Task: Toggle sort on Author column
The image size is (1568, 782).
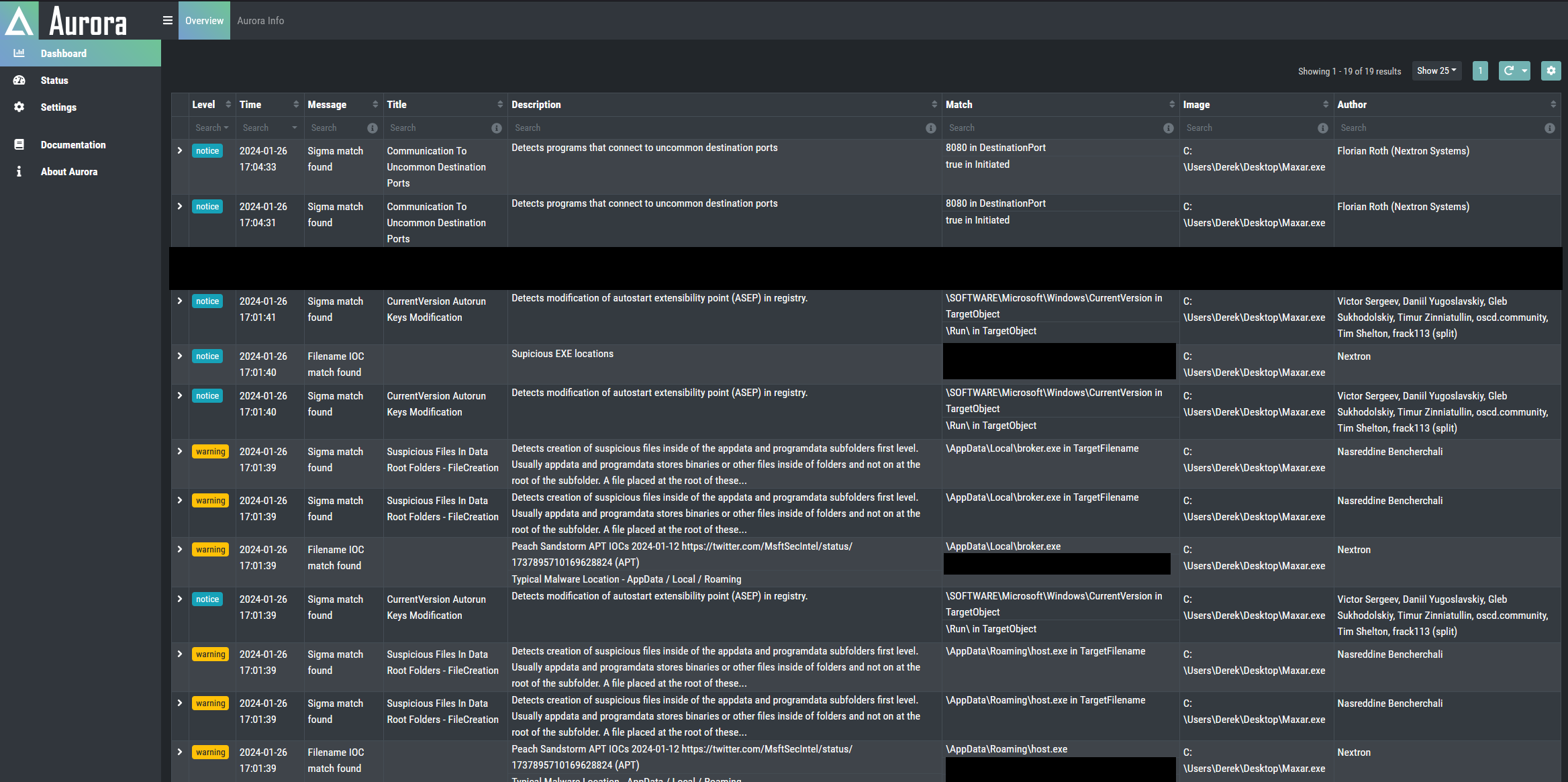Action: click(1553, 105)
